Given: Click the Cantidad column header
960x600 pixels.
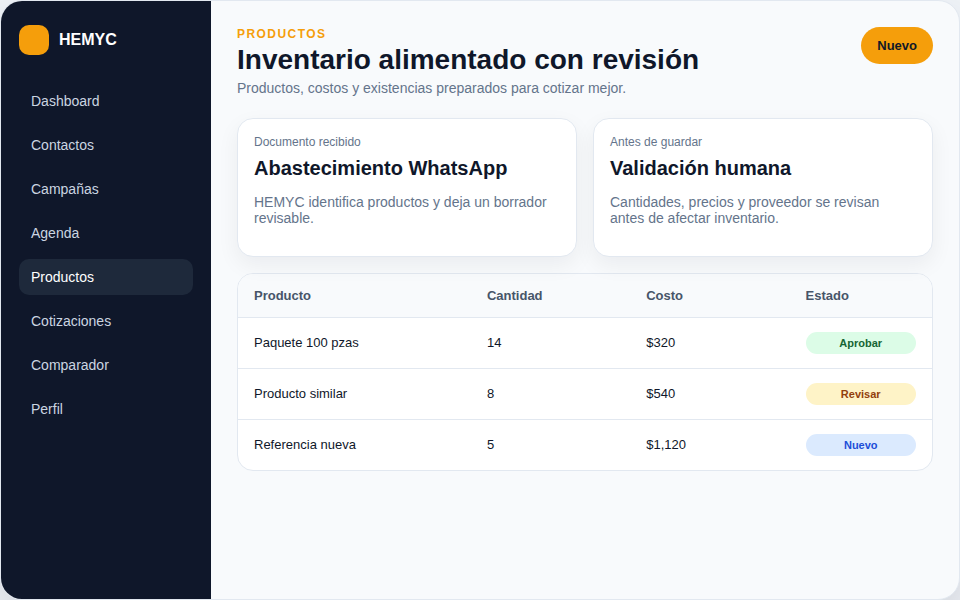Looking at the screenshot, I should click(x=514, y=296).
